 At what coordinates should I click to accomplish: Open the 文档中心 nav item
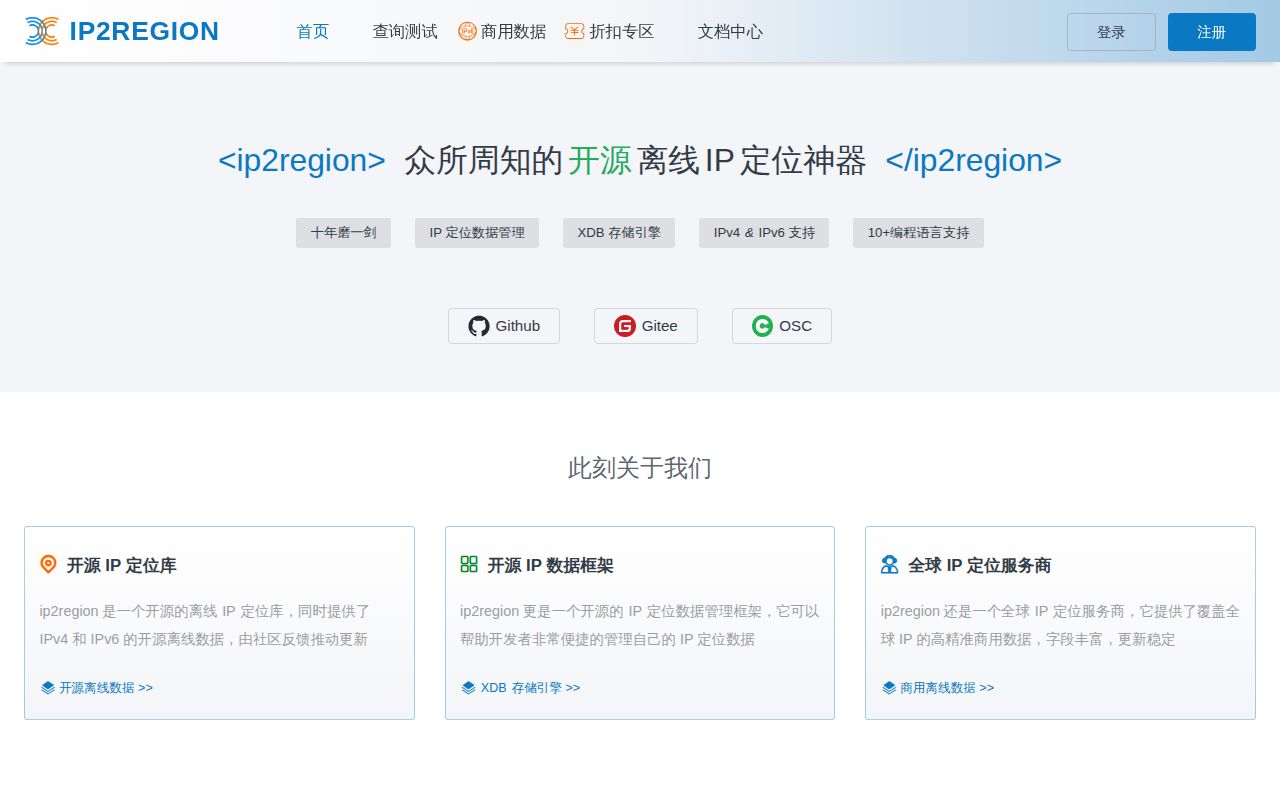(x=730, y=31)
